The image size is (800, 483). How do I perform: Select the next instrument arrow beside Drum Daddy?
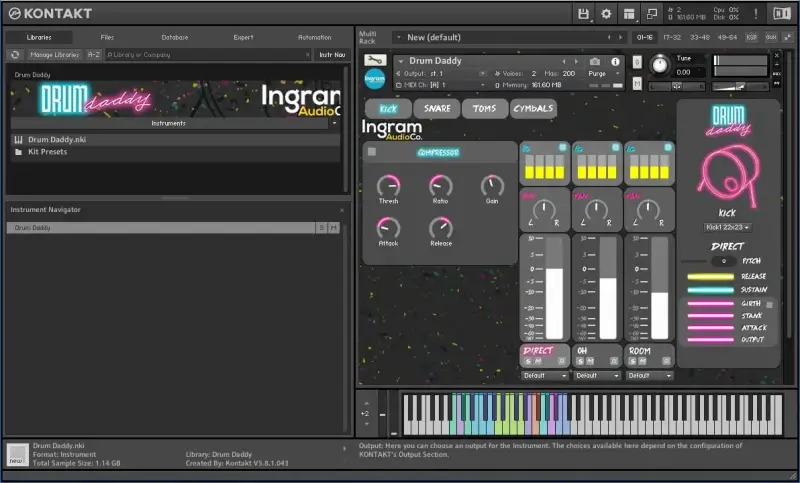577,61
